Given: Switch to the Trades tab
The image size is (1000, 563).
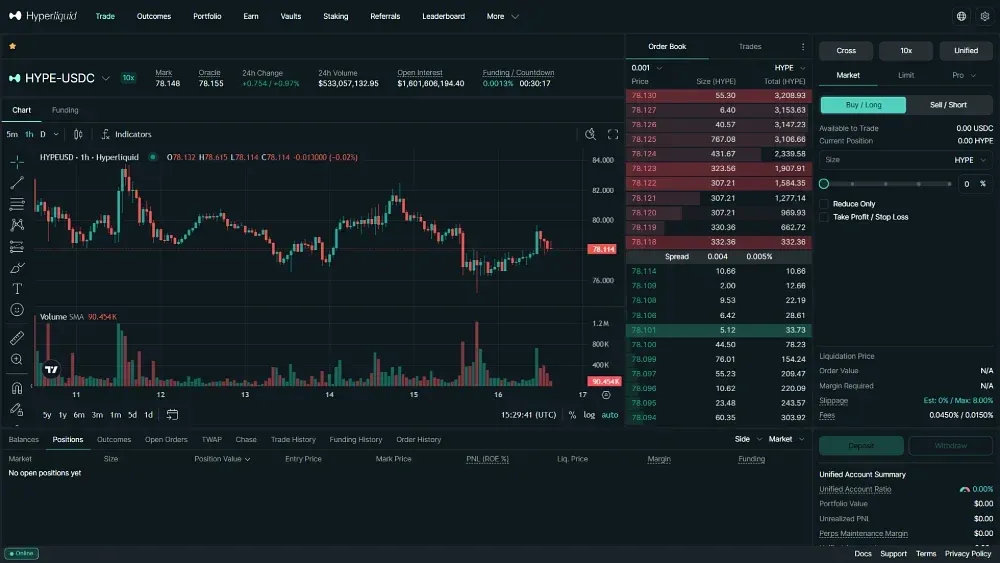Looking at the screenshot, I should 750,47.
